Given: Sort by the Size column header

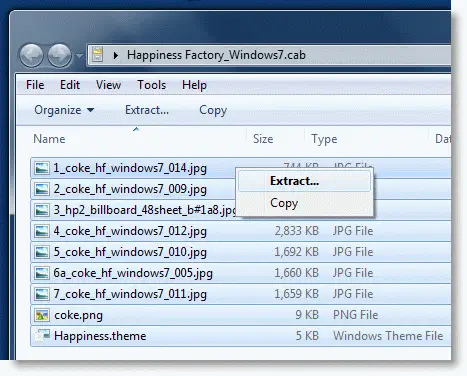Looking at the screenshot, I should click(263, 139).
